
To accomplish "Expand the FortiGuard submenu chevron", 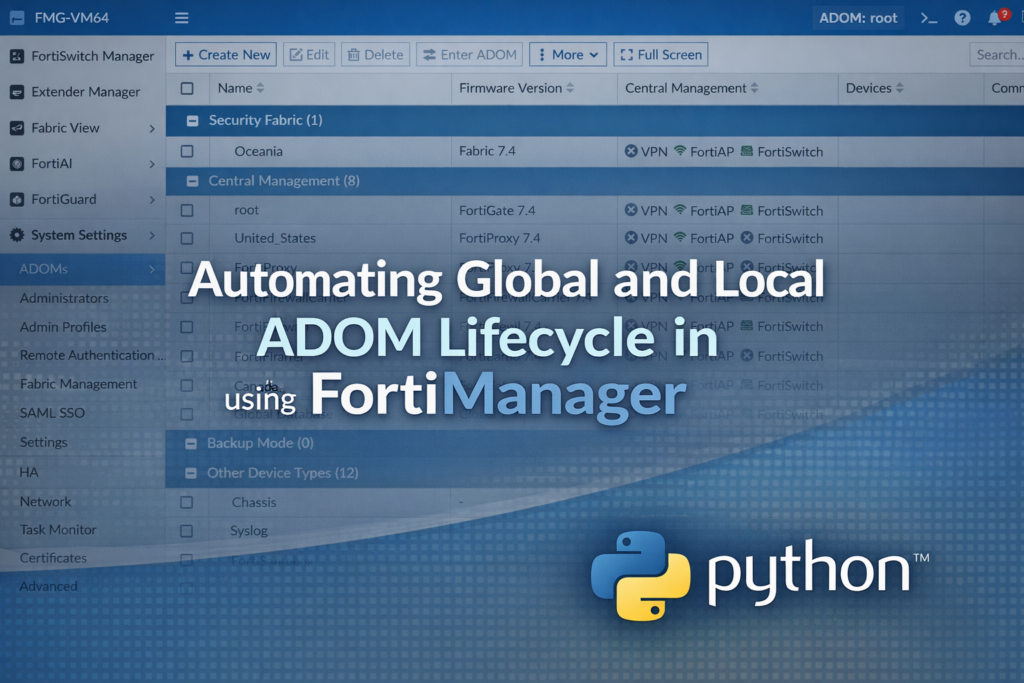I will click(152, 200).
